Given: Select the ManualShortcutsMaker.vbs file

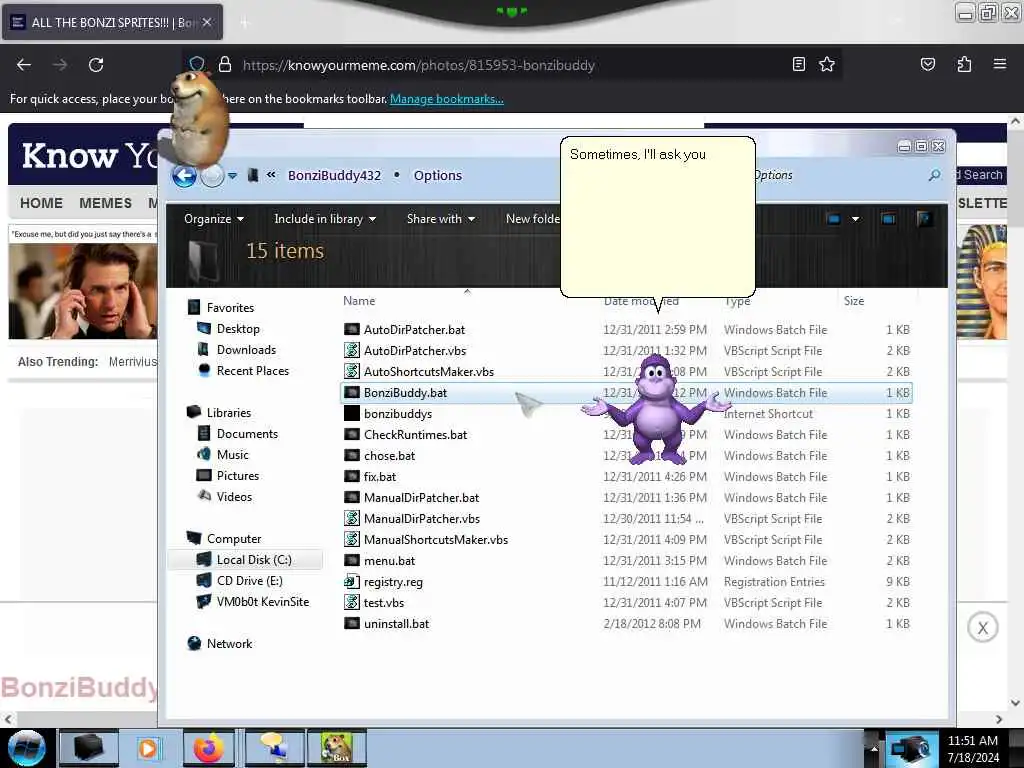Looking at the screenshot, I should 436,539.
